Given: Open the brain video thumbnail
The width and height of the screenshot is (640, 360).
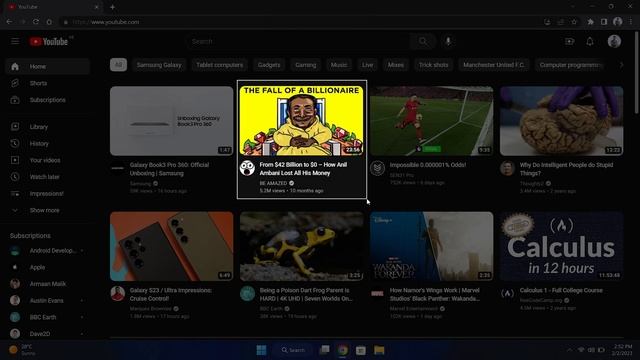Looking at the screenshot, I should pyautogui.click(x=562, y=120).
